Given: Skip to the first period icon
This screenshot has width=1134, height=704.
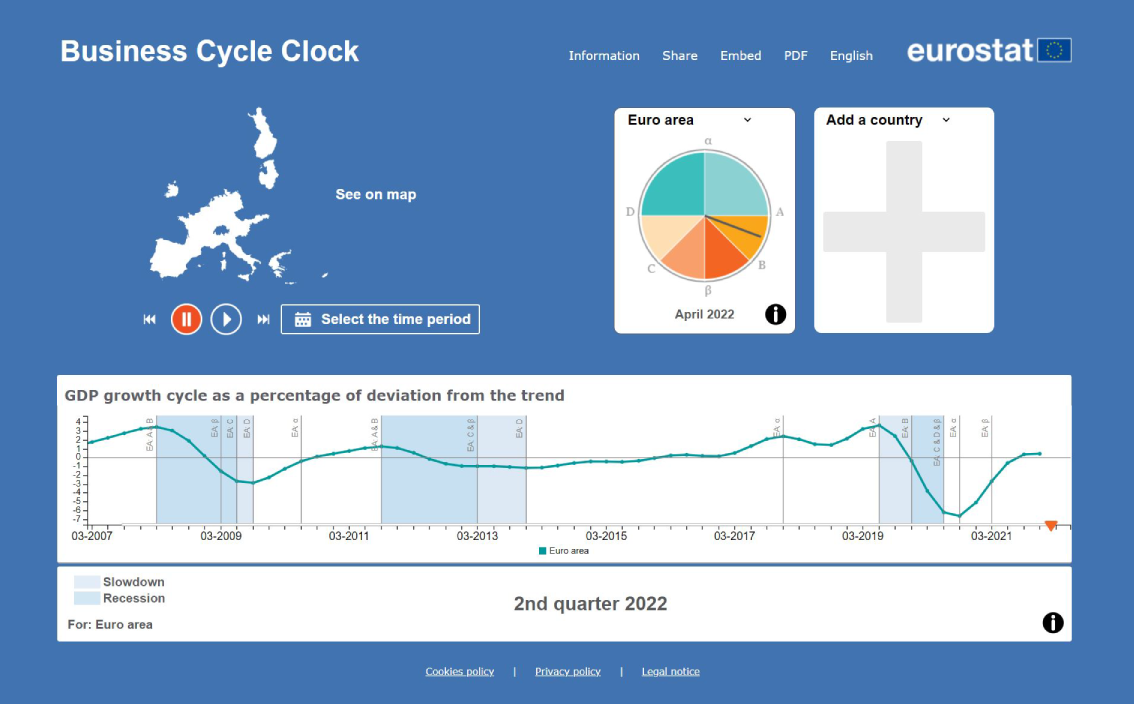Looking at the screenshot, I should [150, 319].
